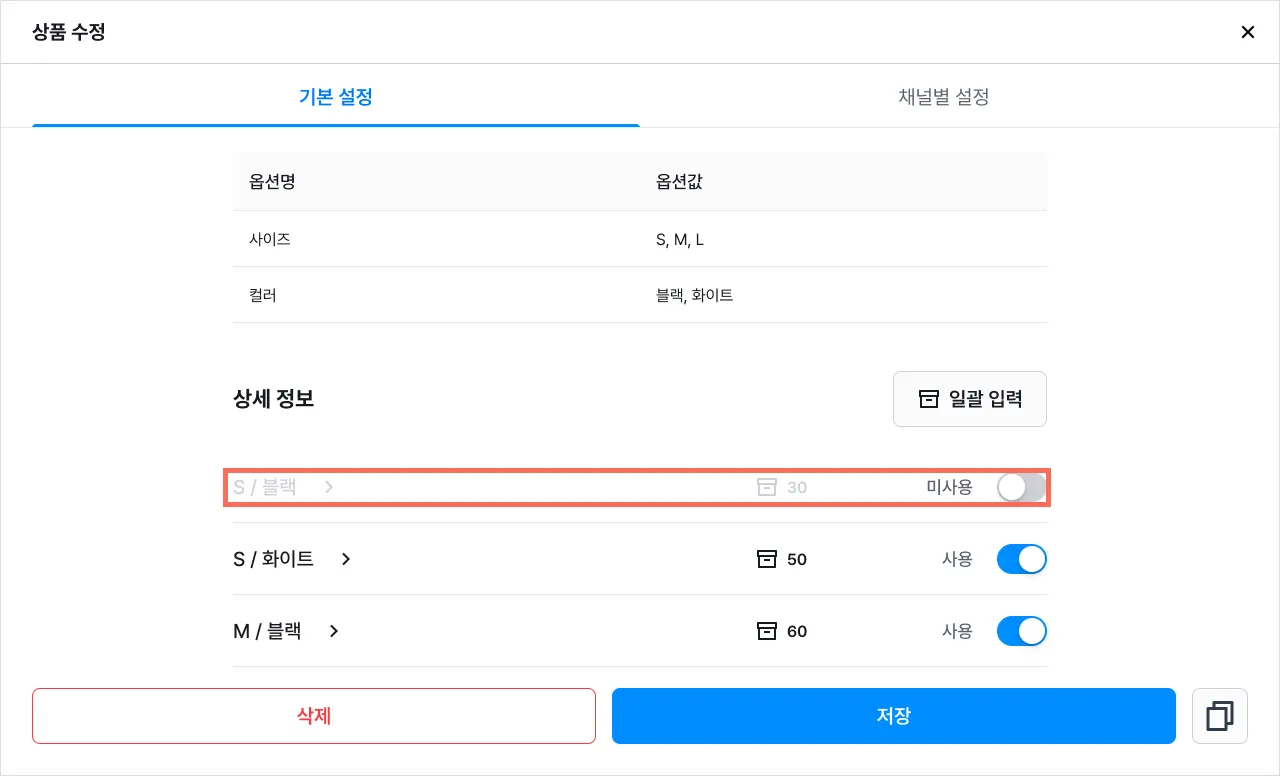Click the red 삭제 button
The height and width of the screenshot is (776, 1280).
click(314, 716)
